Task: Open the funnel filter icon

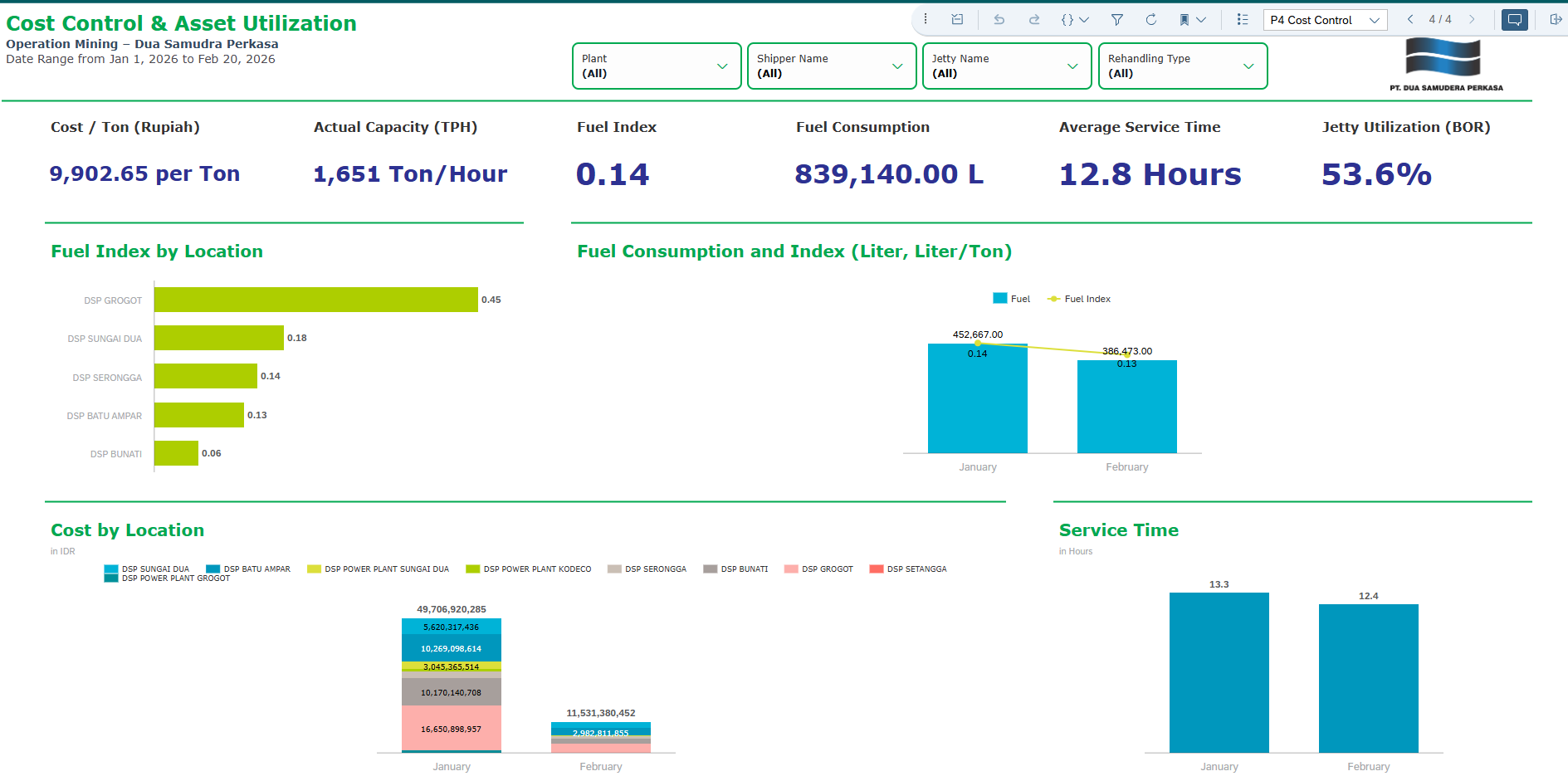Action: [1117, 19]
